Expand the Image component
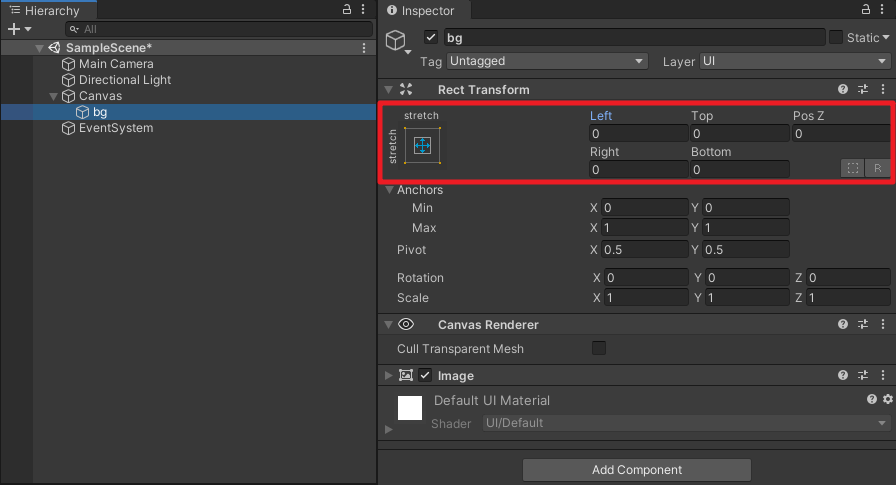Viewport: 896px width, 485px height. [389, 375]
